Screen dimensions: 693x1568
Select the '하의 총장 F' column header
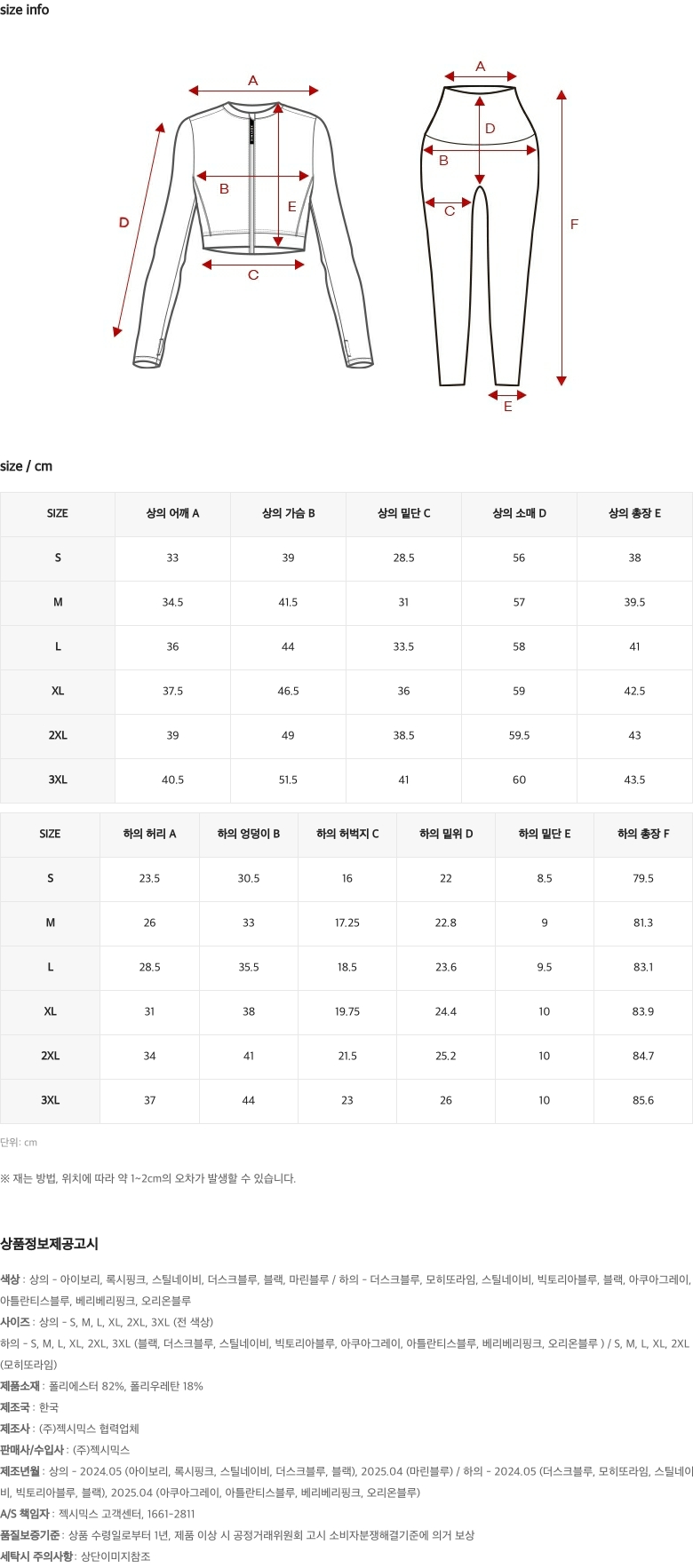[x=643, y=834]
